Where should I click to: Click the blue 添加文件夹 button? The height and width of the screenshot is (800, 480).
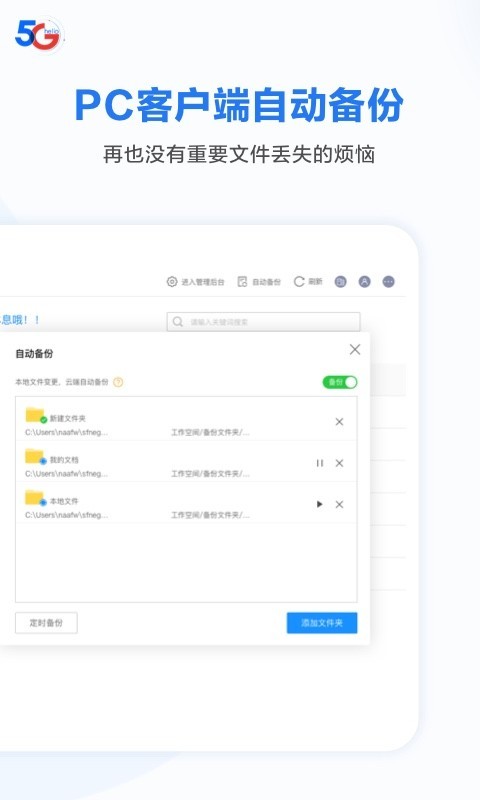pyautogui.click(x=322, y=623)
